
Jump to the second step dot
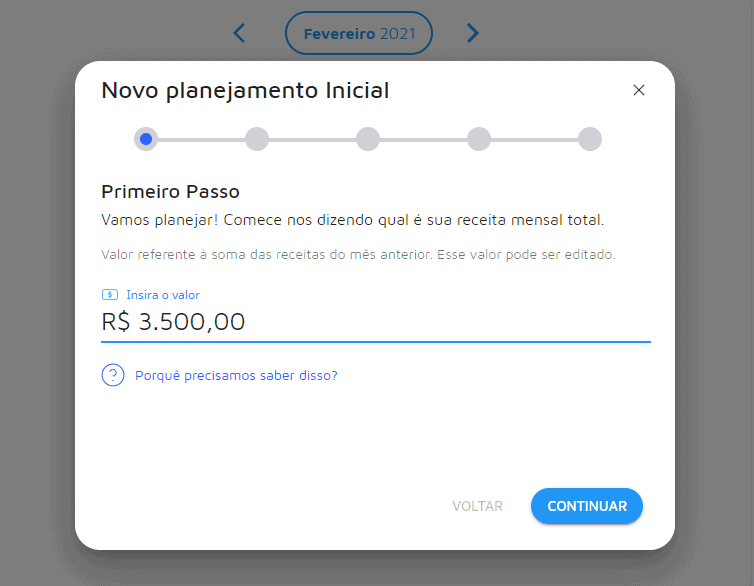257,139
